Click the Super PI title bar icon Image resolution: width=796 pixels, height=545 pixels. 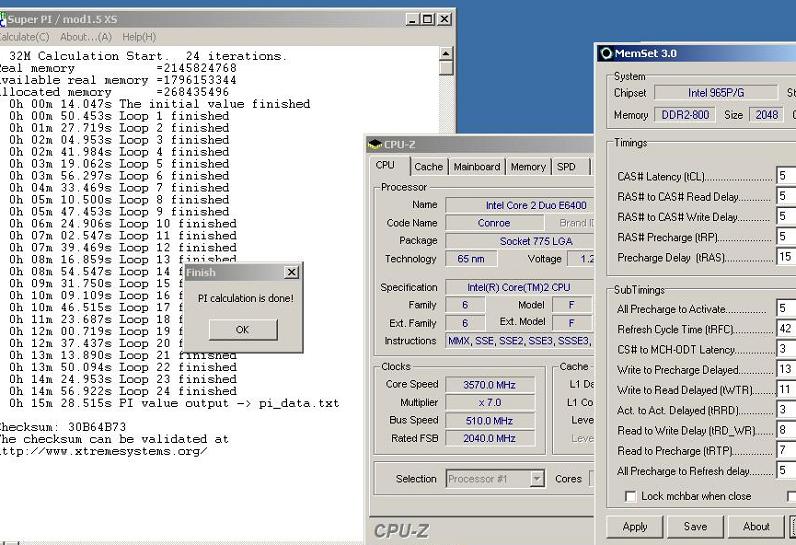pos(3,19)
